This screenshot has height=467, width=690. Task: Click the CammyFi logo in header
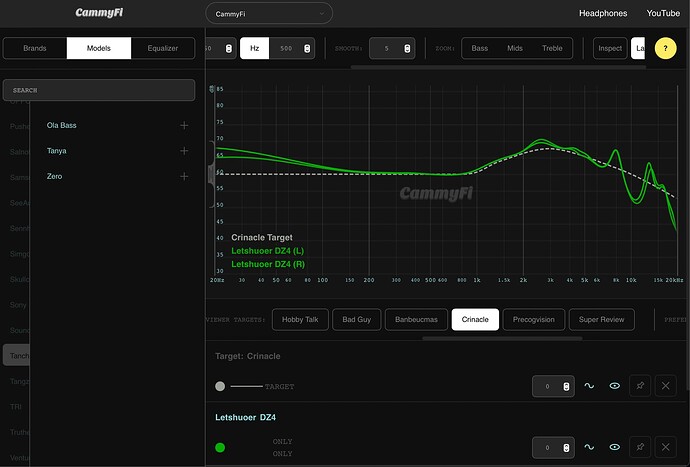[99, 12]
